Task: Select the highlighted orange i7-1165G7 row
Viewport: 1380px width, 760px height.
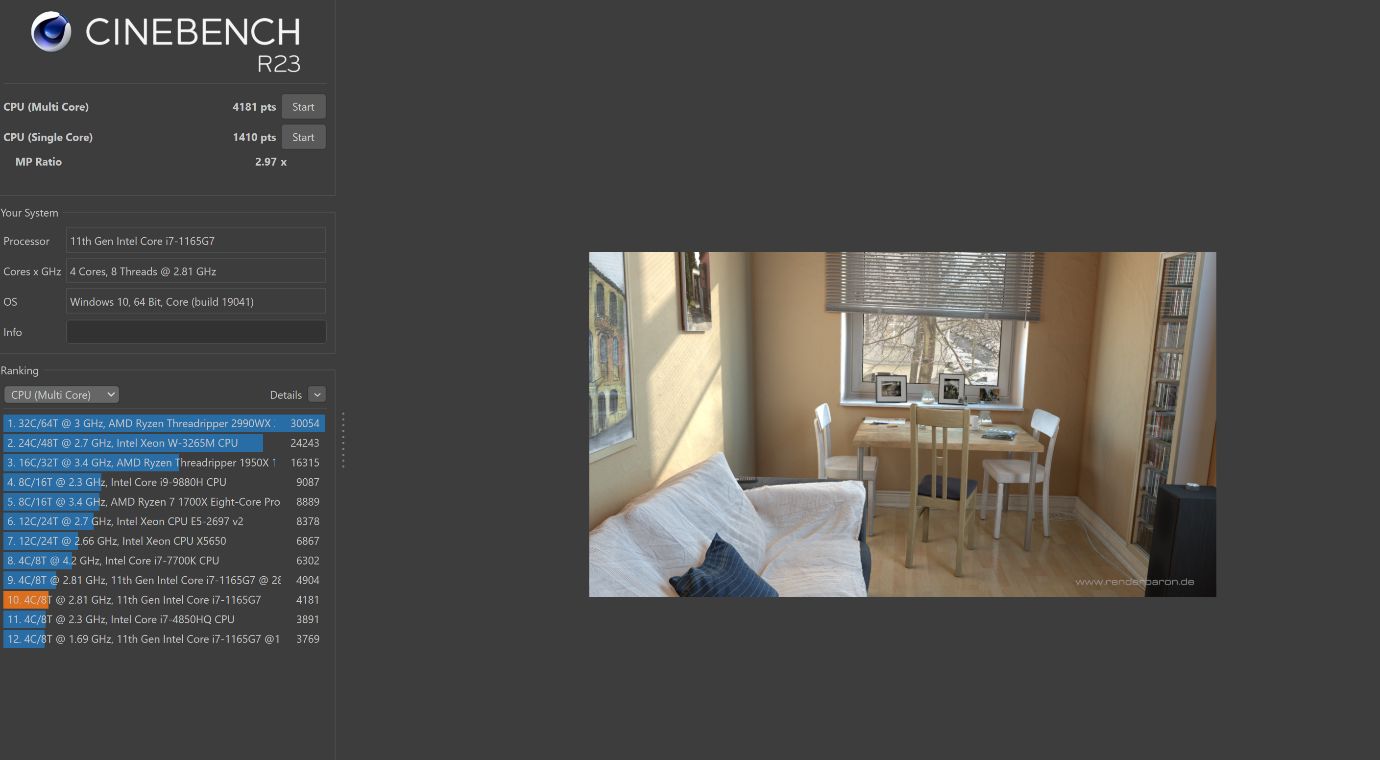Action: [164, 600]
